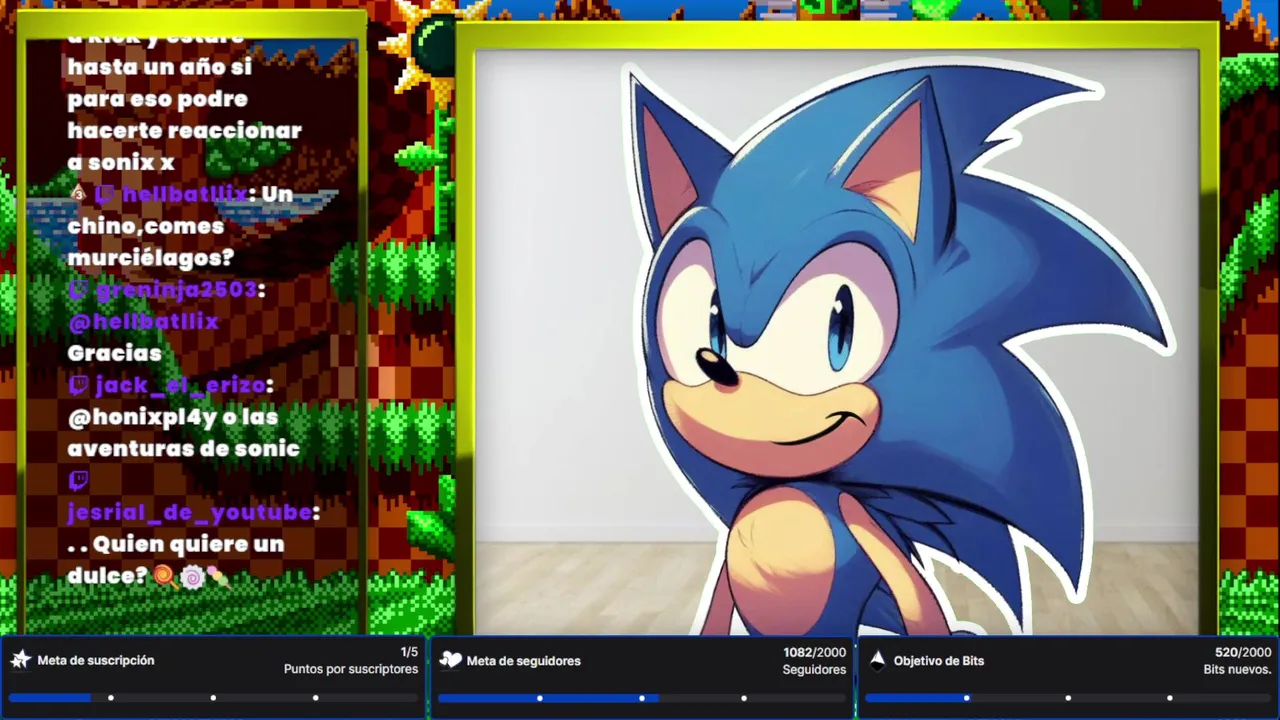Click the 'Objetivo de Bits' label

point(939,660)
